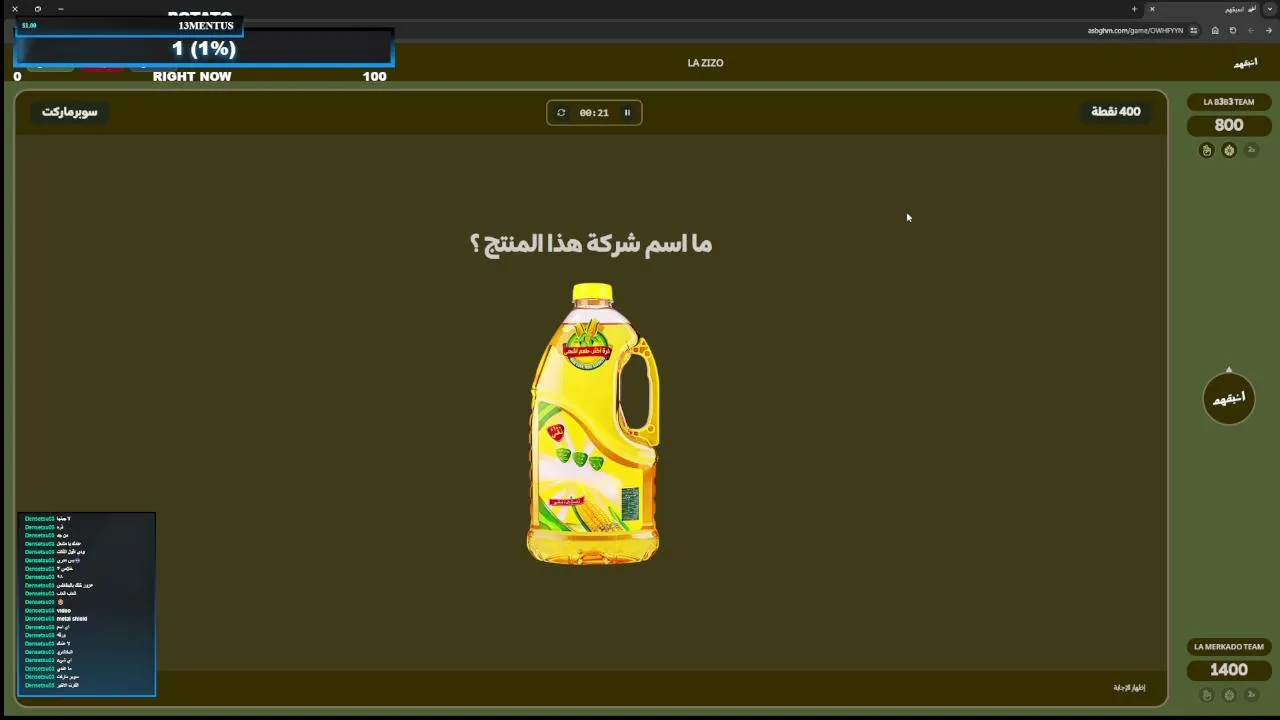This screenshot has width=1280, height=720.
Task: Click LA B3B3 team's 800 score
Action: (x=1229, y=125)
